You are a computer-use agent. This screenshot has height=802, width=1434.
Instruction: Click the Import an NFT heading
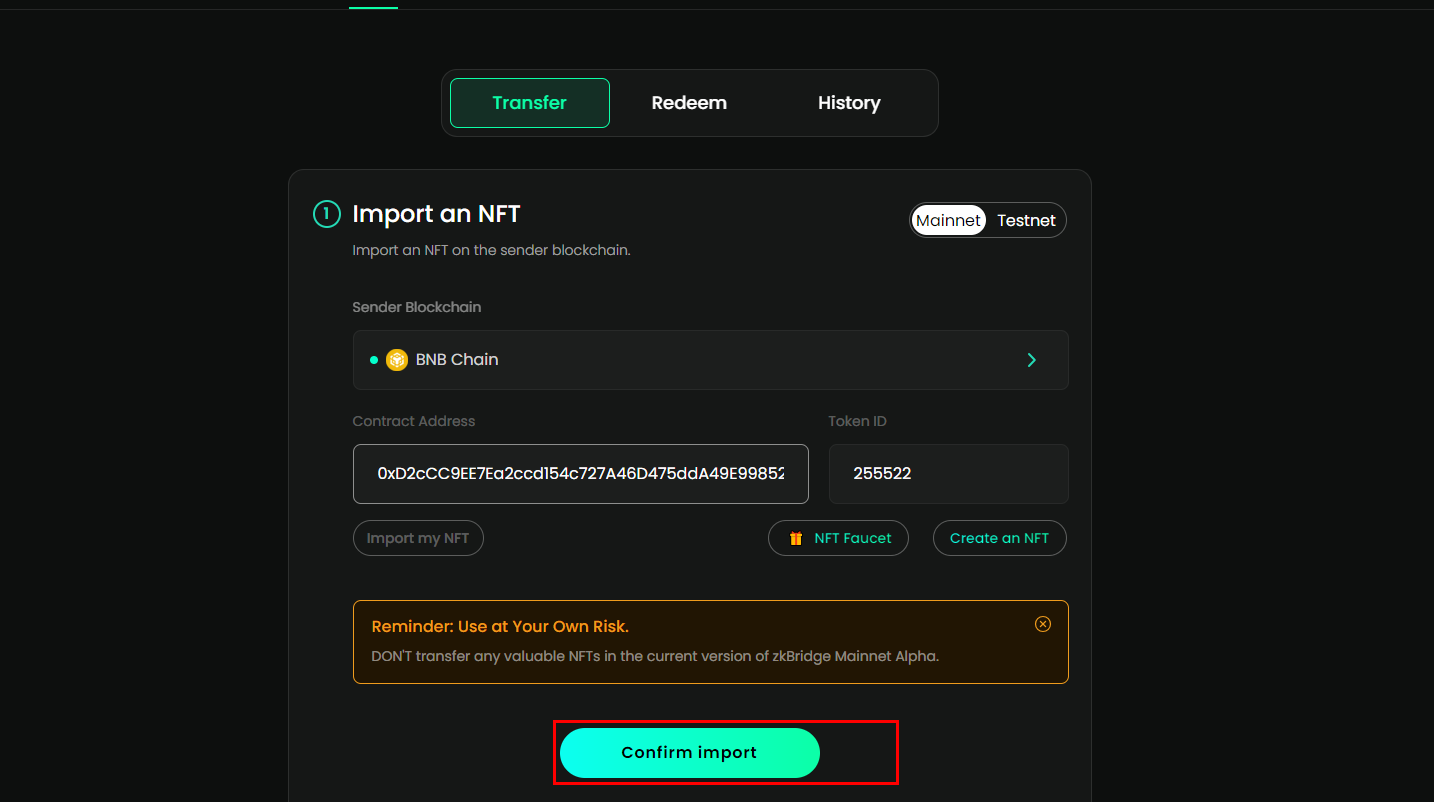(x=436, y=214)
